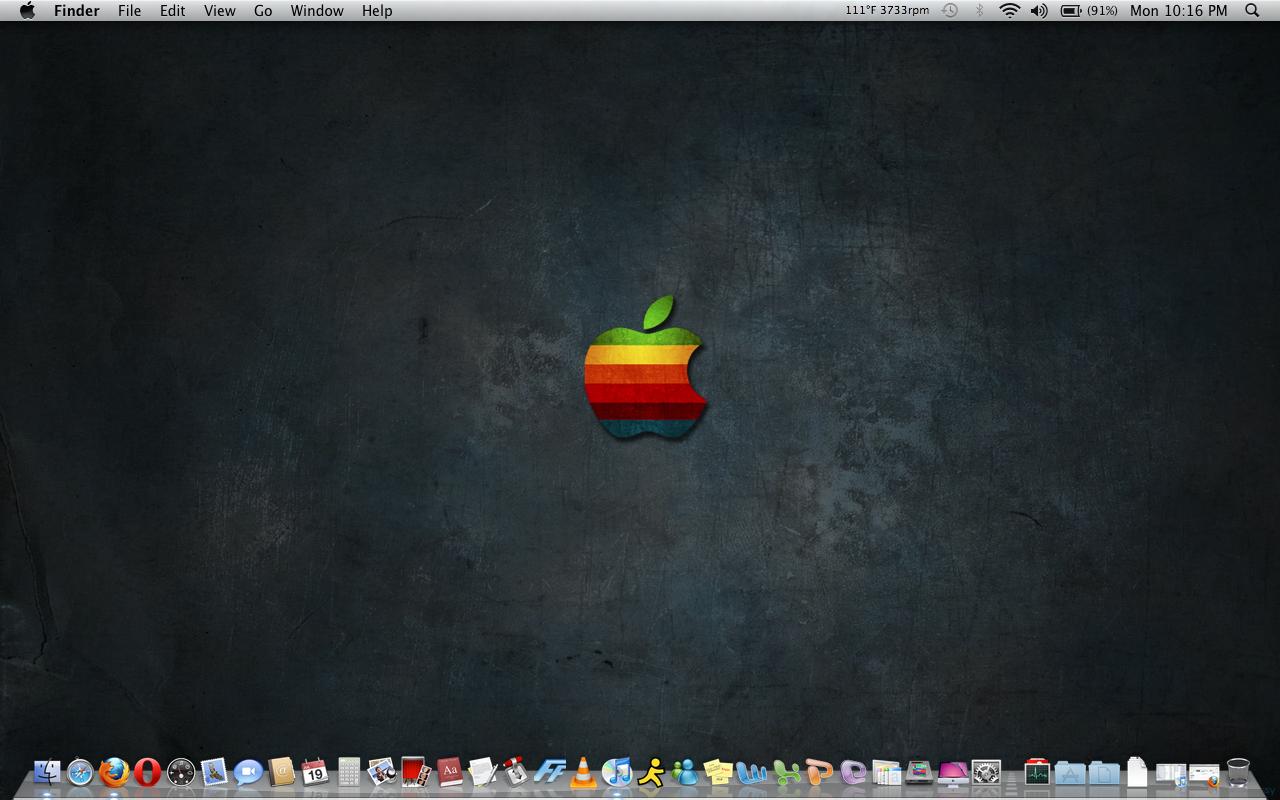Open iCal calendar icon showing 19
1280x800 pixels.
pos(315,772)
